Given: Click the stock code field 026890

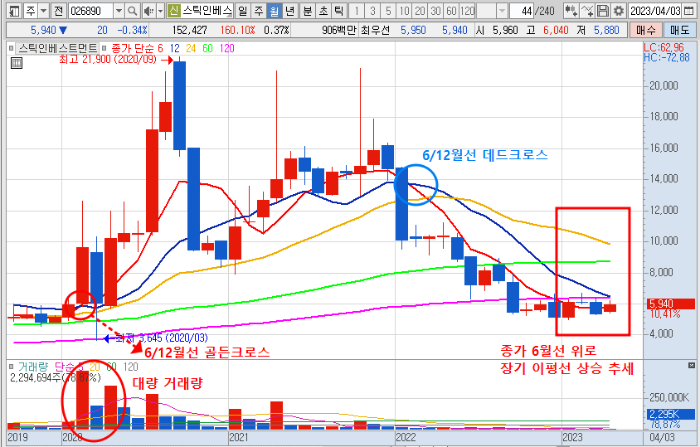Looking at the screenshot, I should pos(90,11).
